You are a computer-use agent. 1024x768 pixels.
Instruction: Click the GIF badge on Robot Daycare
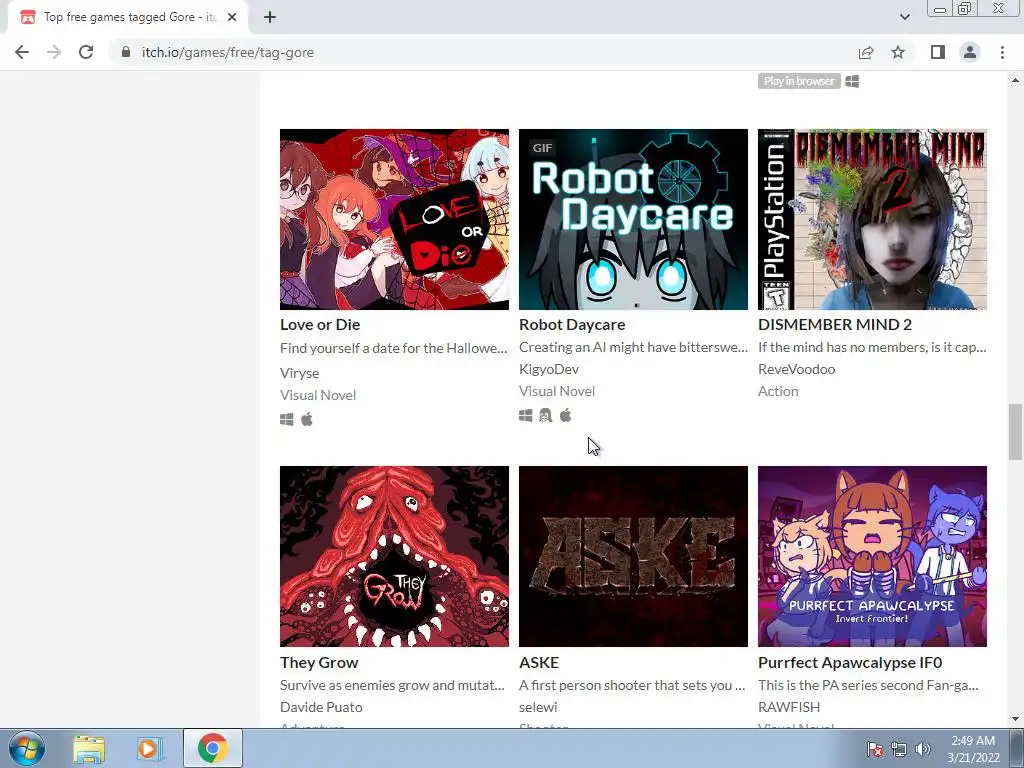point(543,148)
